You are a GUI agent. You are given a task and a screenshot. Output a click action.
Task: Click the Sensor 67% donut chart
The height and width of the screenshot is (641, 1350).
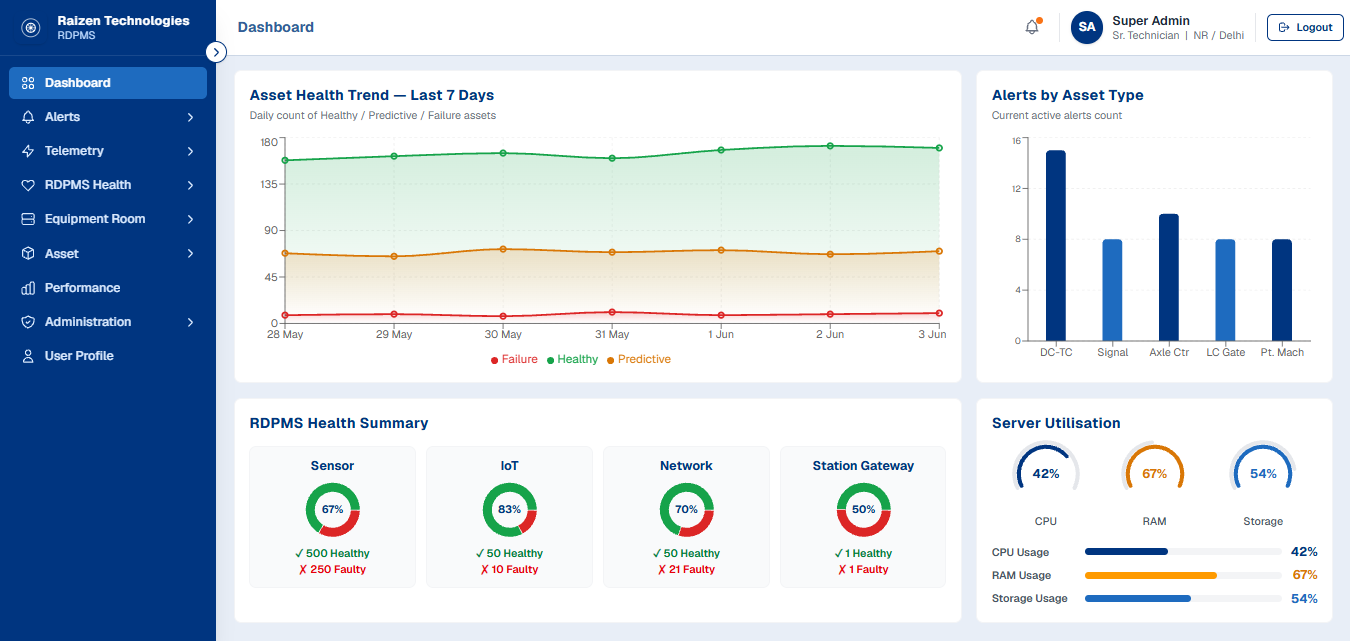click(x=332, y=510)
